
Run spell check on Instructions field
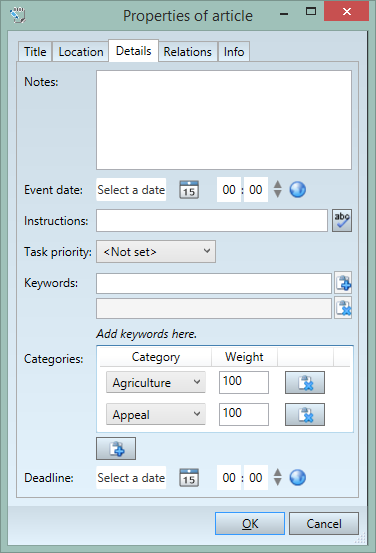(x=342, y=220)
